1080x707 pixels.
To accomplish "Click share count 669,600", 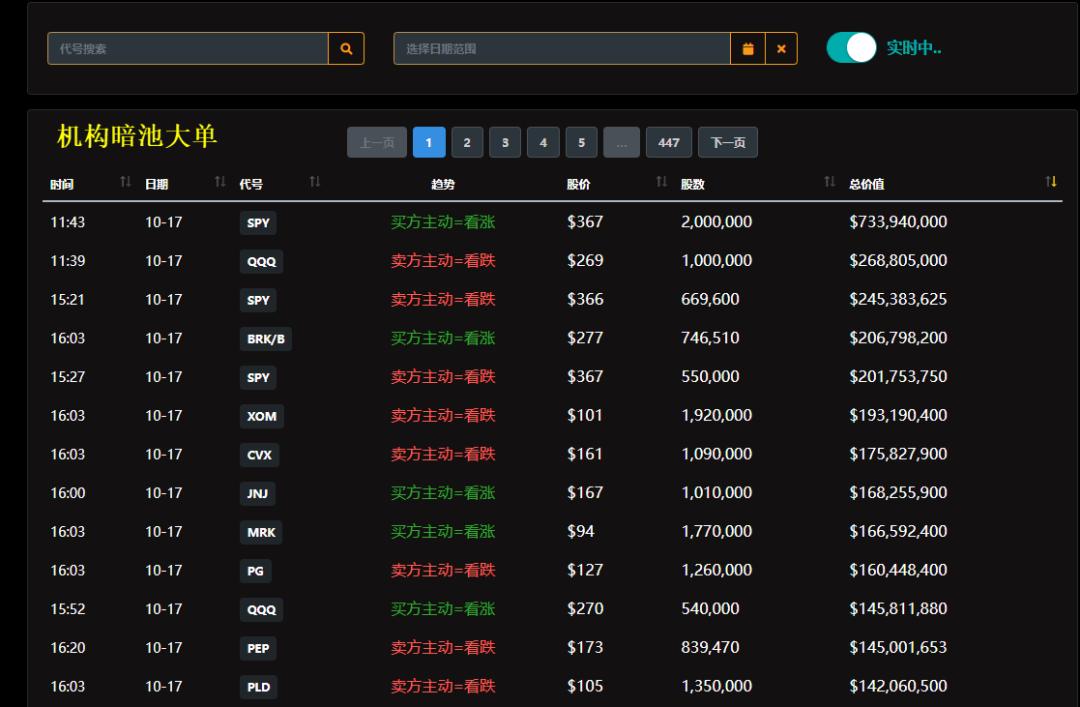I will (710, 299).
